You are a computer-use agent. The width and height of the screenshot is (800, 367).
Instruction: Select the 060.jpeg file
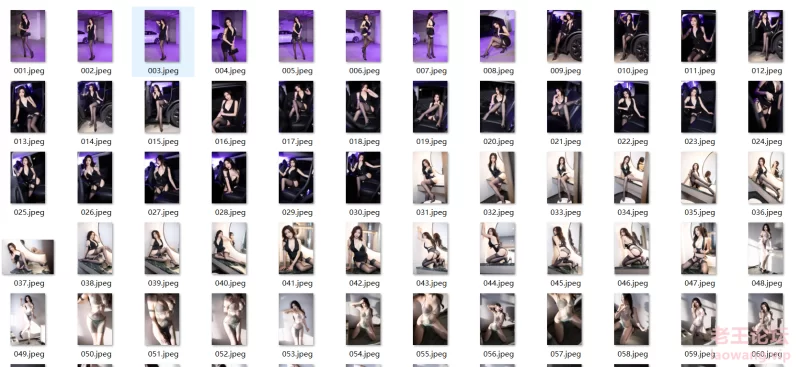(x=765, y=319)
